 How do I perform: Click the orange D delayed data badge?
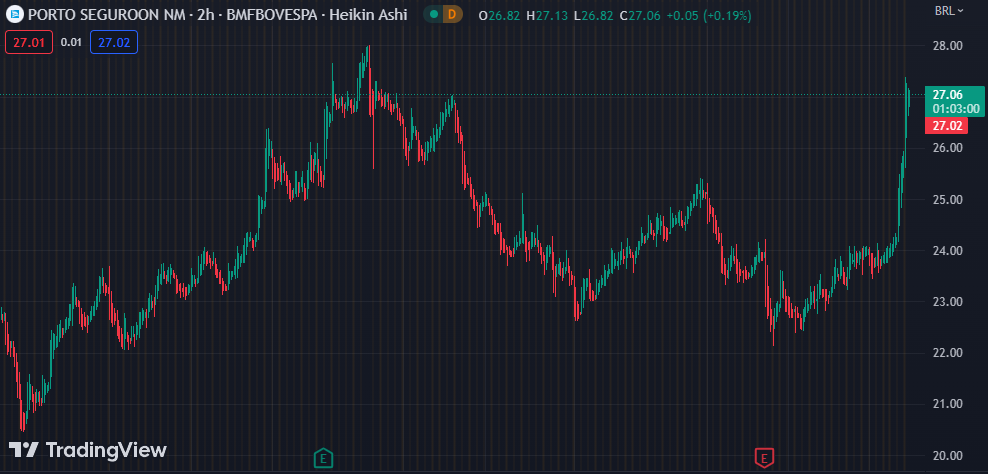[452, 14]
